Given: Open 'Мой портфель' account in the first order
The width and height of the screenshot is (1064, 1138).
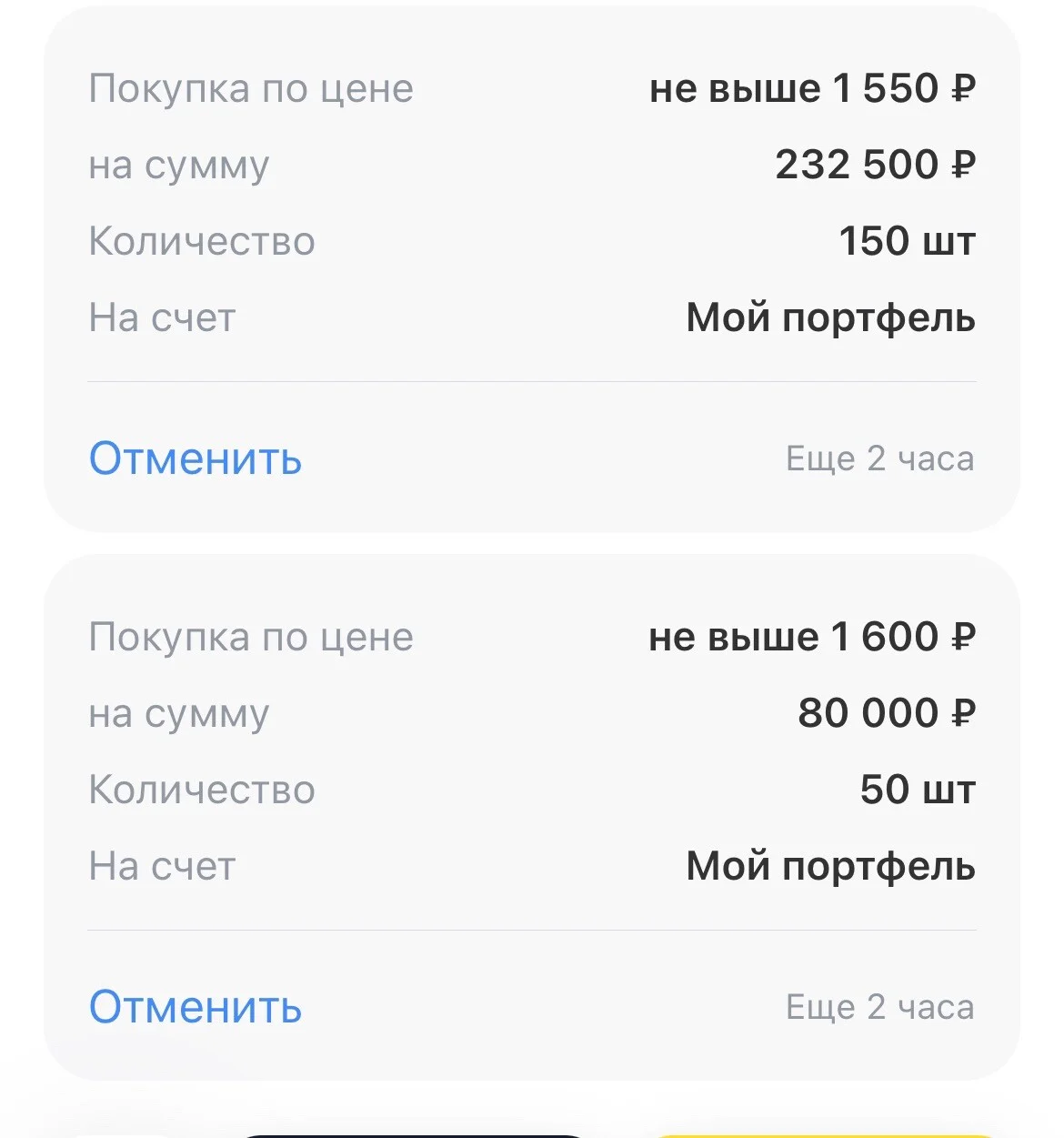Looking at the screenshot, I should coord(831,318).
